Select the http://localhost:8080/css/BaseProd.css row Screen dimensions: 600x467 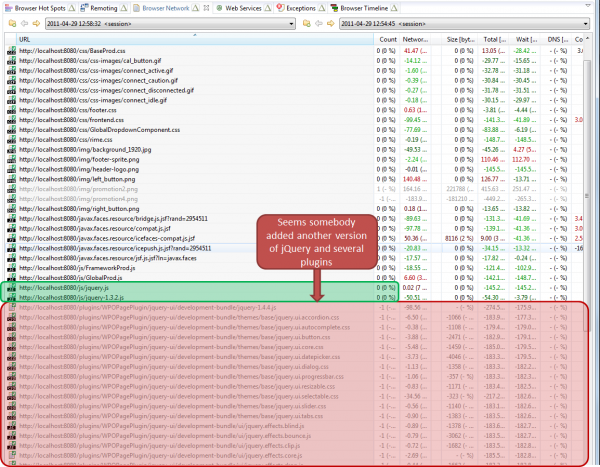coord(295,51)
